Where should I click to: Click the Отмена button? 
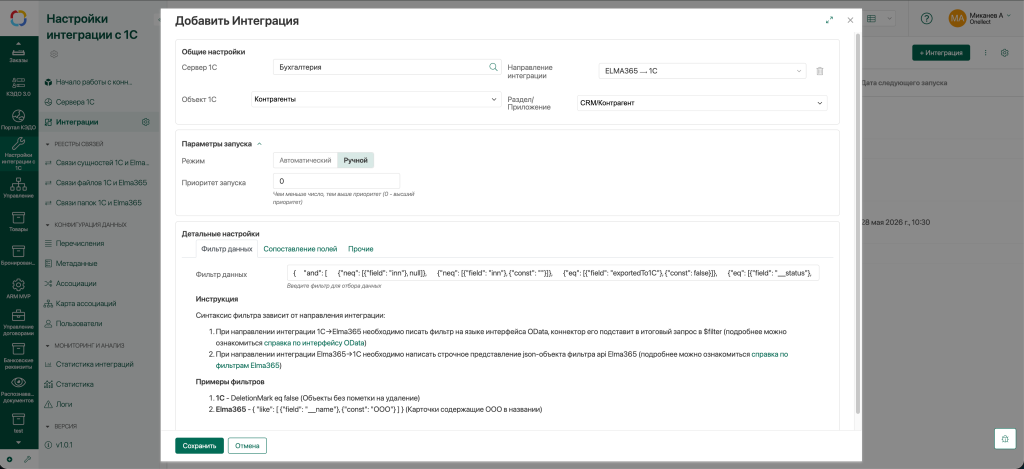(248, 445)
